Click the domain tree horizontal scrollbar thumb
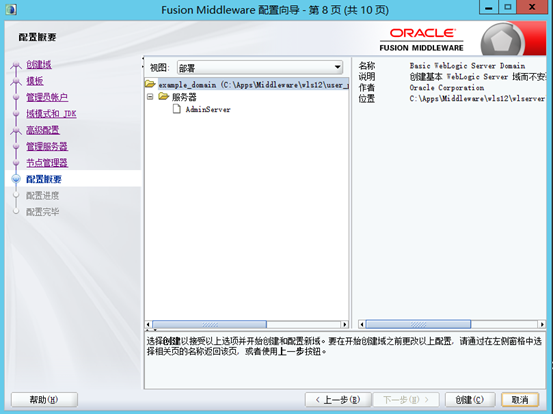 [209, 324]
